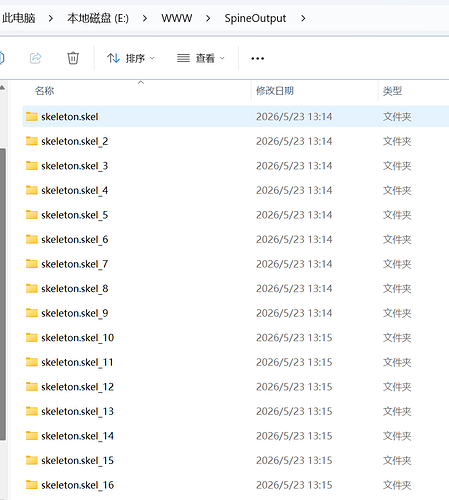449x500 pixels.
Task: Click the skeleton.skel_16 folder icon
Action: (32, 484)
